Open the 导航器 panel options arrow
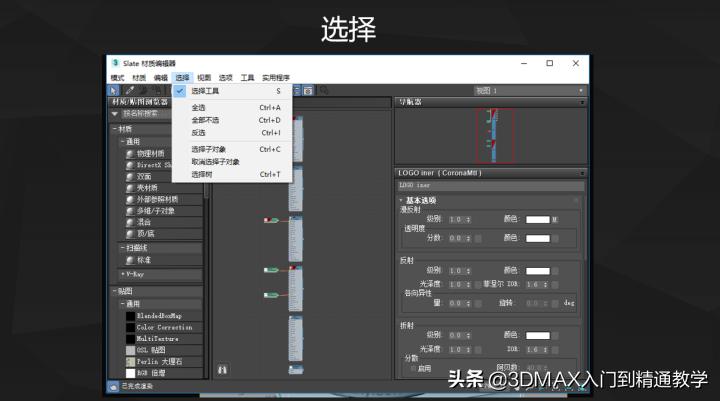Image resolution: width=720 pixels, height=401 pixels. click(582, 102)
